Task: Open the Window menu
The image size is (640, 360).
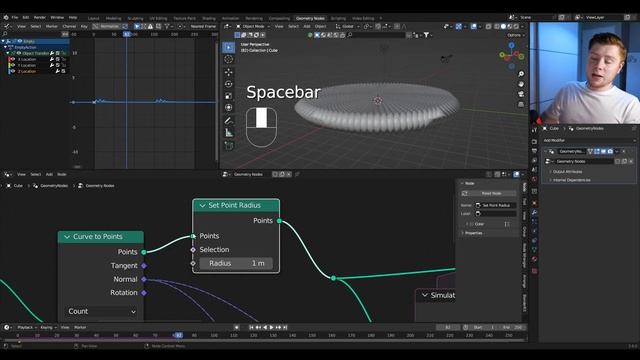Action: [x=57, y=18]
